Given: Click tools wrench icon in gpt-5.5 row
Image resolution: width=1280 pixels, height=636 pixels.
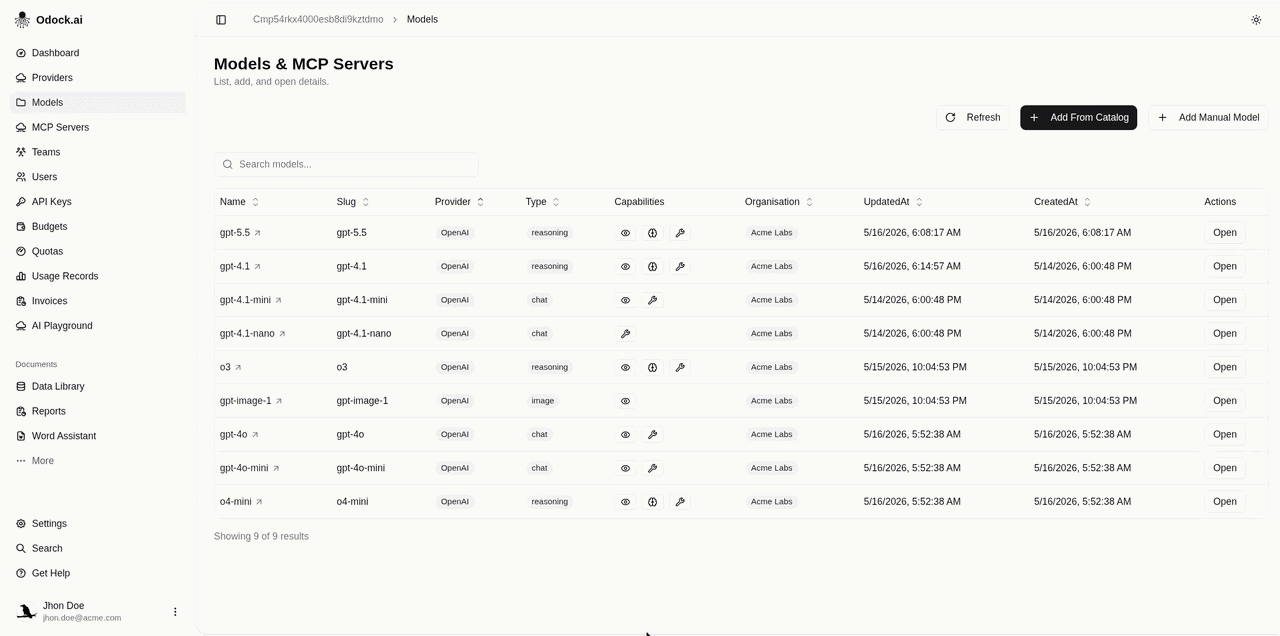Looking at the screenshot, I should pos(680,233).
